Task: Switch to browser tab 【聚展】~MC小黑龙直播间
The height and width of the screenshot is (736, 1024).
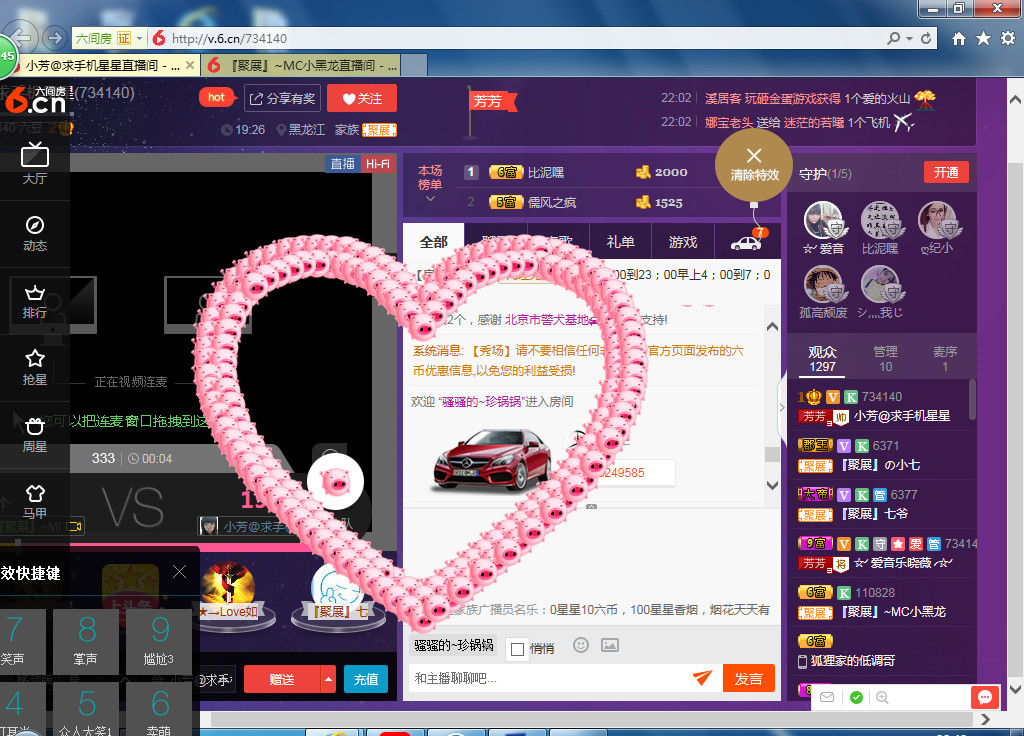Action: (x=301, y=65)
